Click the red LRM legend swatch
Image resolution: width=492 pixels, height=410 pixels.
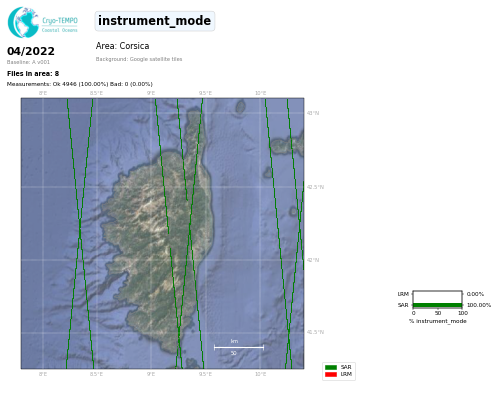tap(331, 374)
